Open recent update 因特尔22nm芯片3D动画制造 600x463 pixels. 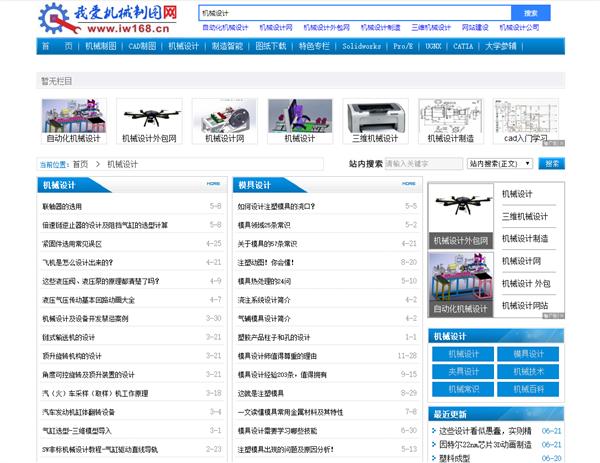[x=485, y=445]
